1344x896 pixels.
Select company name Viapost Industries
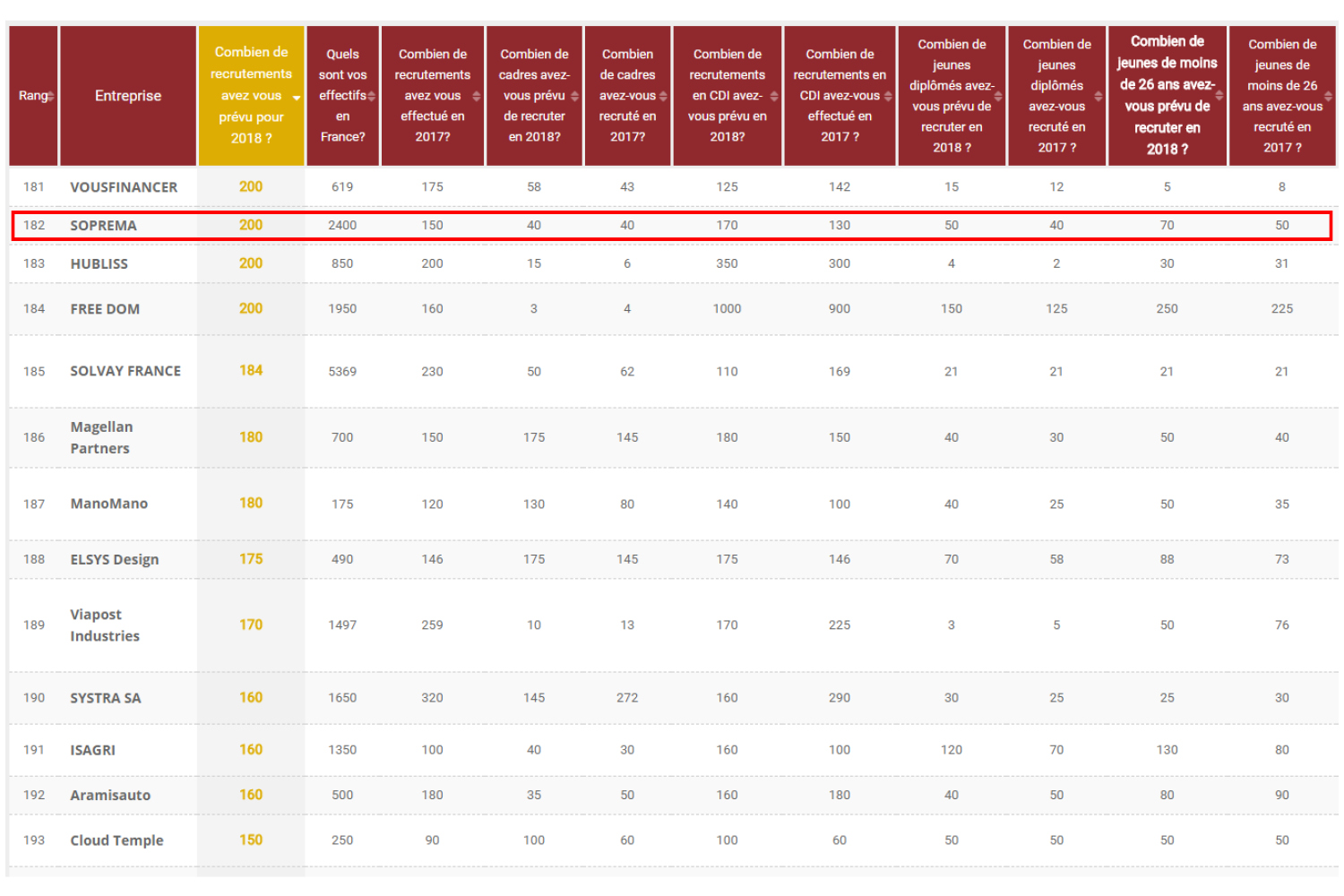[x=105, y=625]
